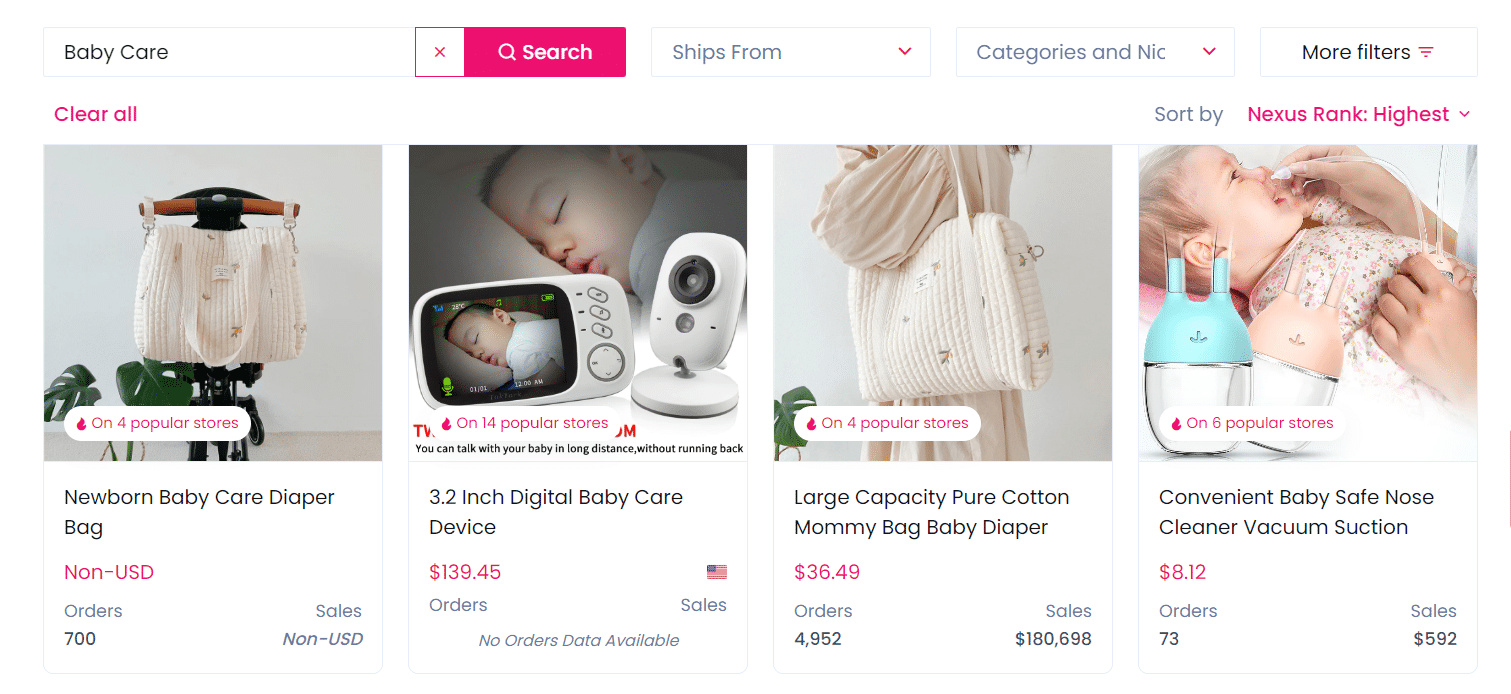This screenshot has height=694, width=1511.
Task: Click the flame icon on the Mommy Bag badge
Action: tap(811, 424)
